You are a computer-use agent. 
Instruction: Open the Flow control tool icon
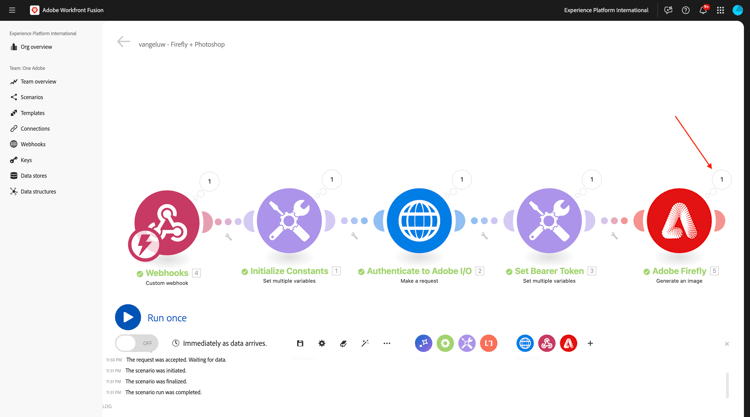click(x=423, y=343)
